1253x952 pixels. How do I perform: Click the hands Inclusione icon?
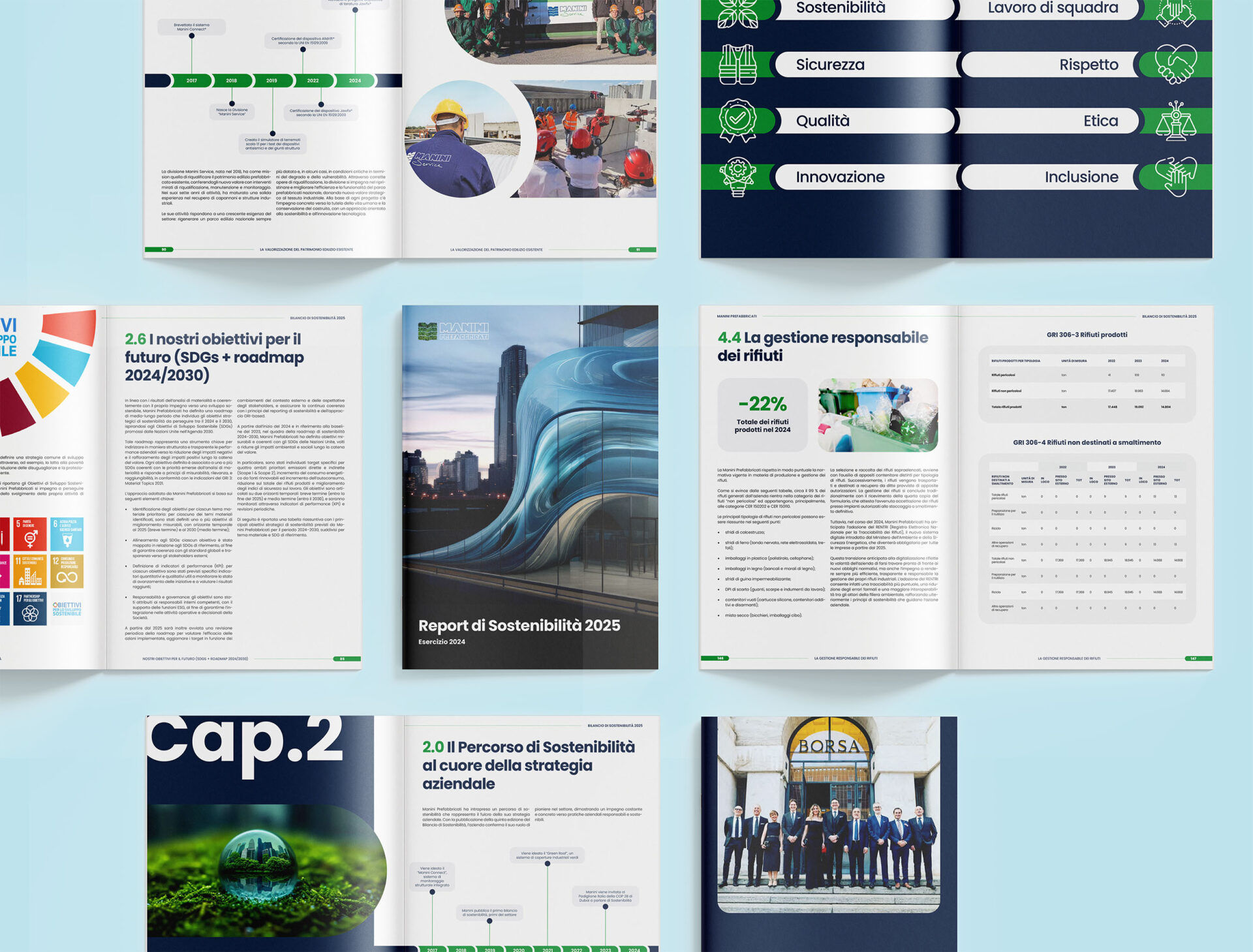[1175, 176]
